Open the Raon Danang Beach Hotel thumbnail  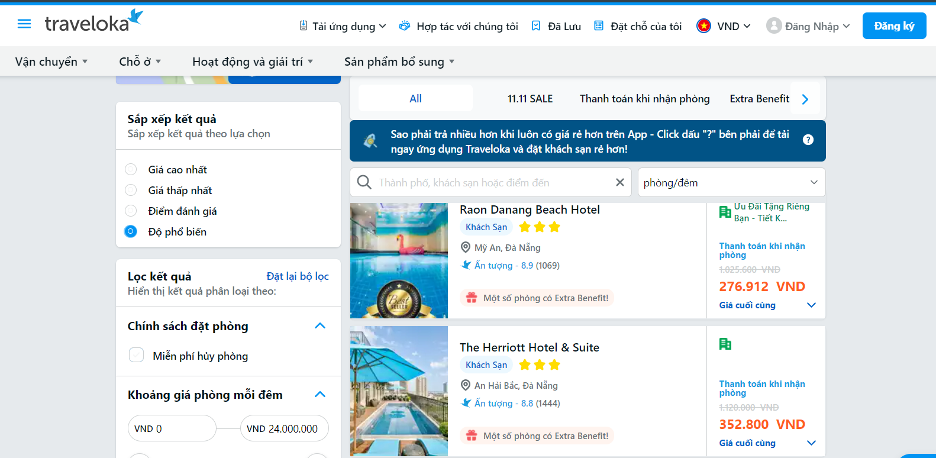point(399,260)
